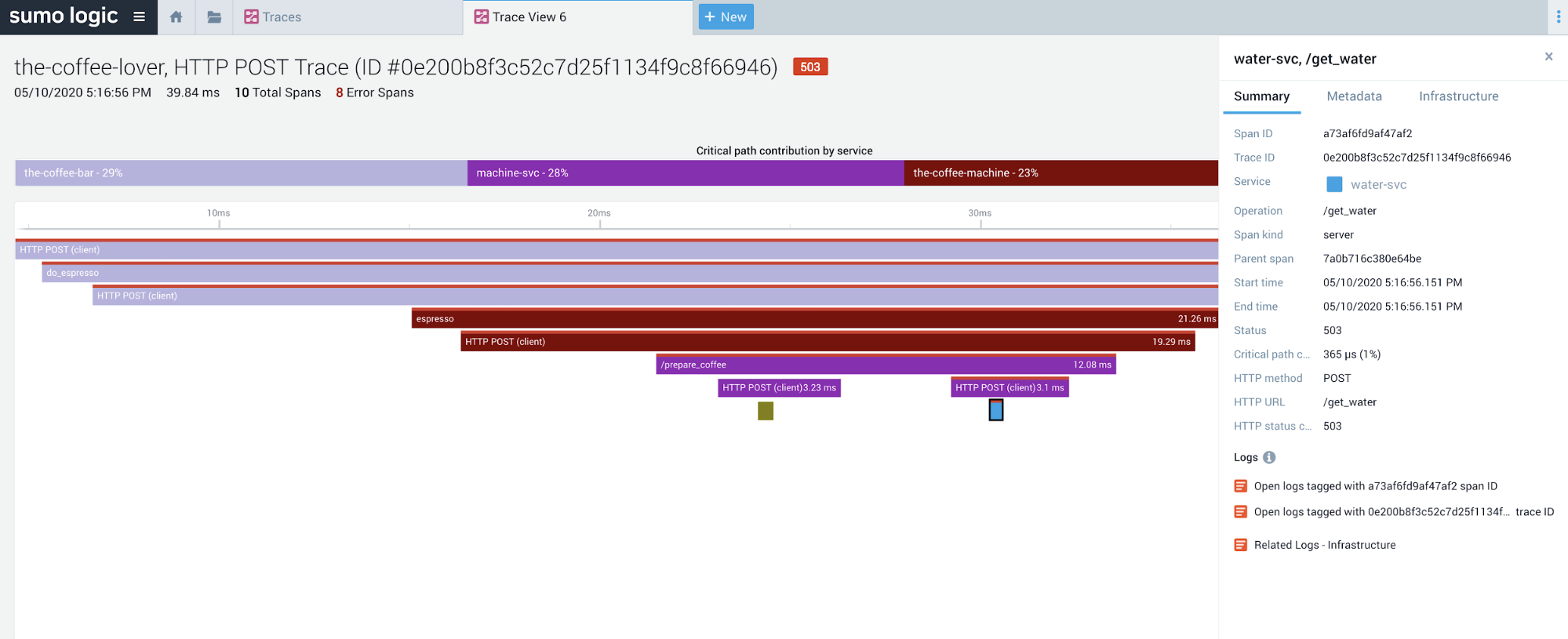
Task: Select the Summary tab
Action: [x=1261, y=96]
